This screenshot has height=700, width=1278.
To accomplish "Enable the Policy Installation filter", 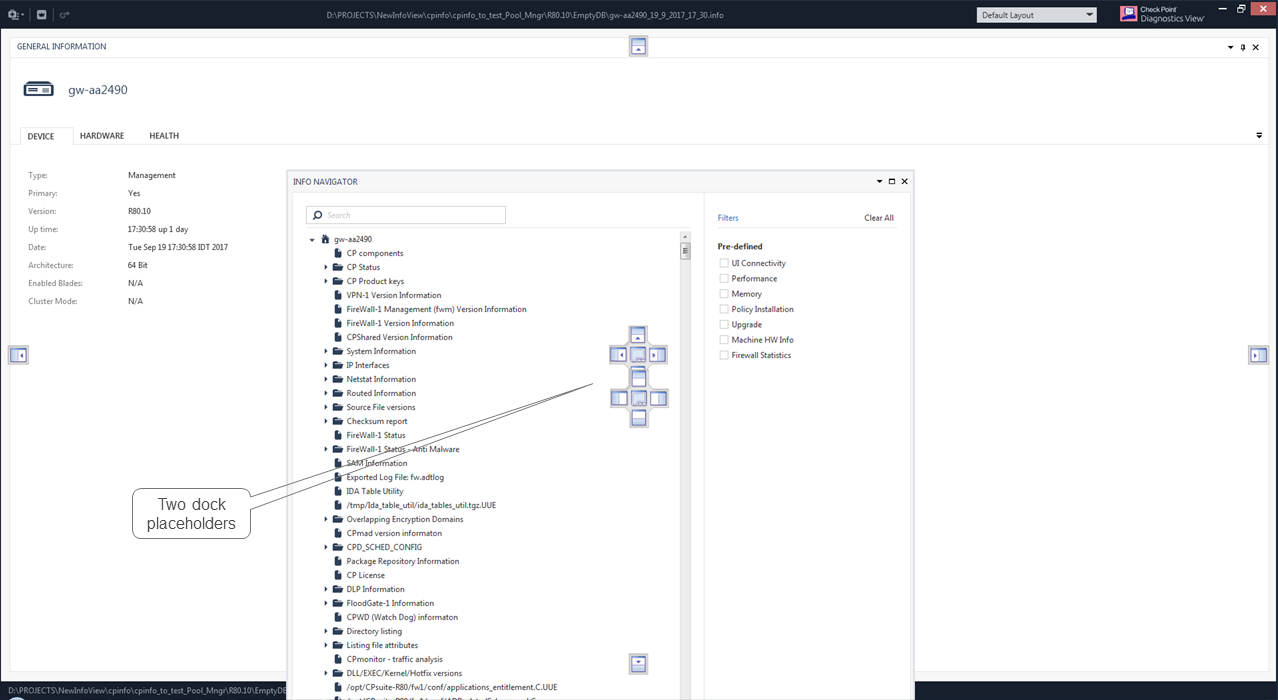I will [x=724, y=309].
